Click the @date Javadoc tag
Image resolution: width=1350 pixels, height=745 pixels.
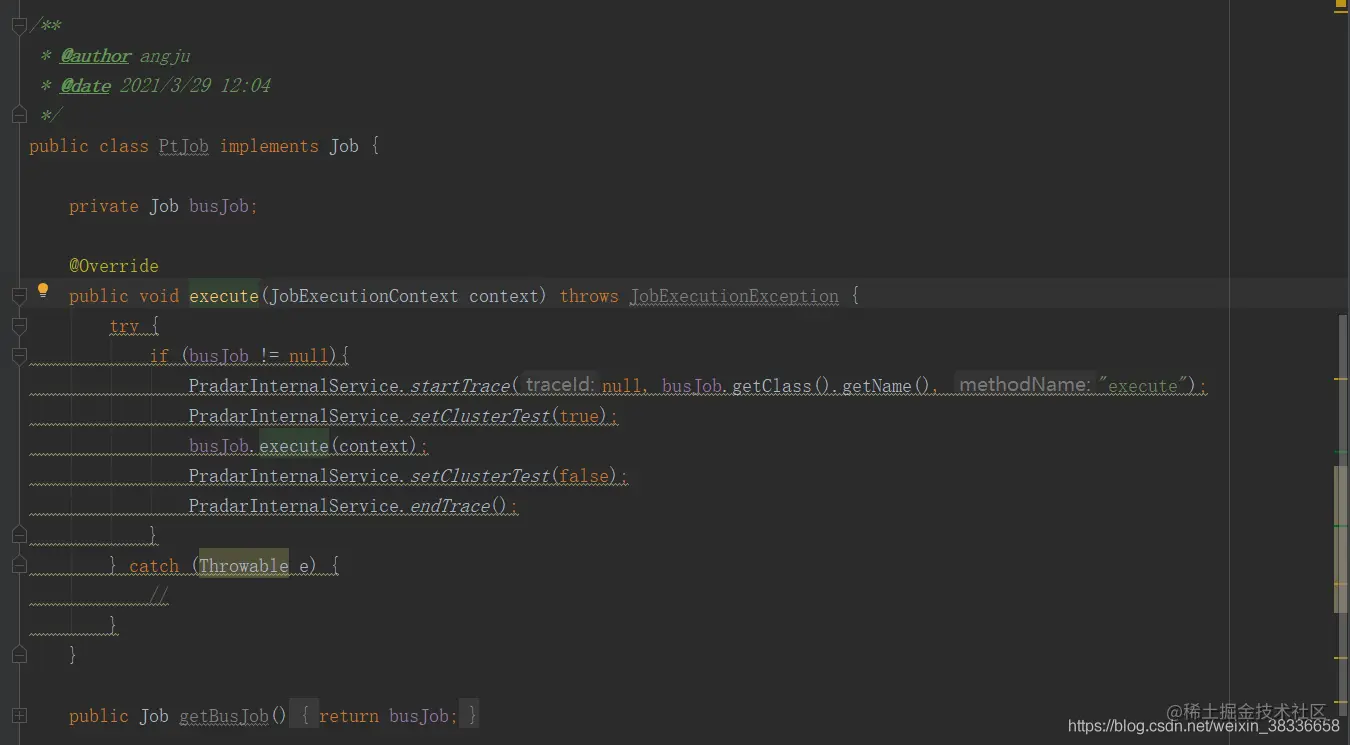pyautogui.click(x=86, y=86)
